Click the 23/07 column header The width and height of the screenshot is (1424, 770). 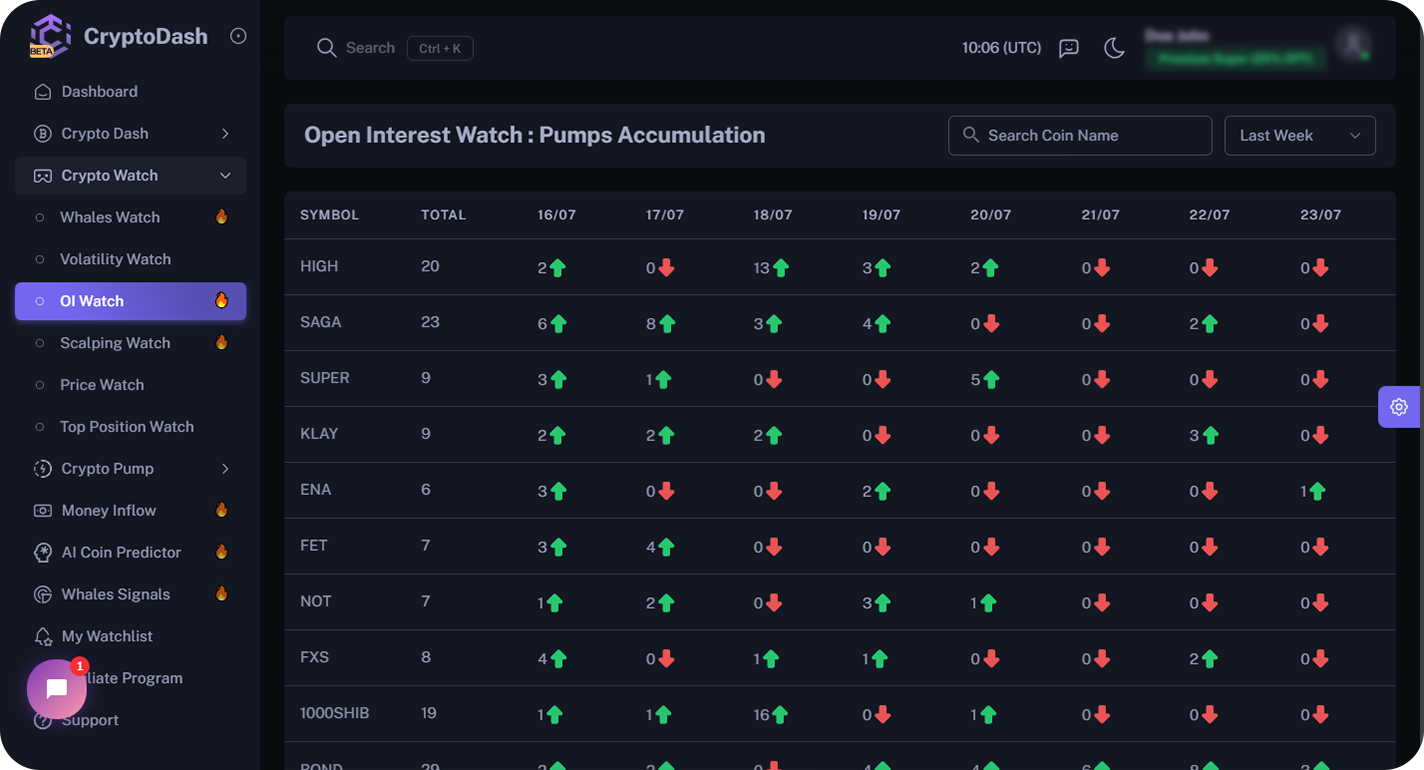click(1321, 215)
